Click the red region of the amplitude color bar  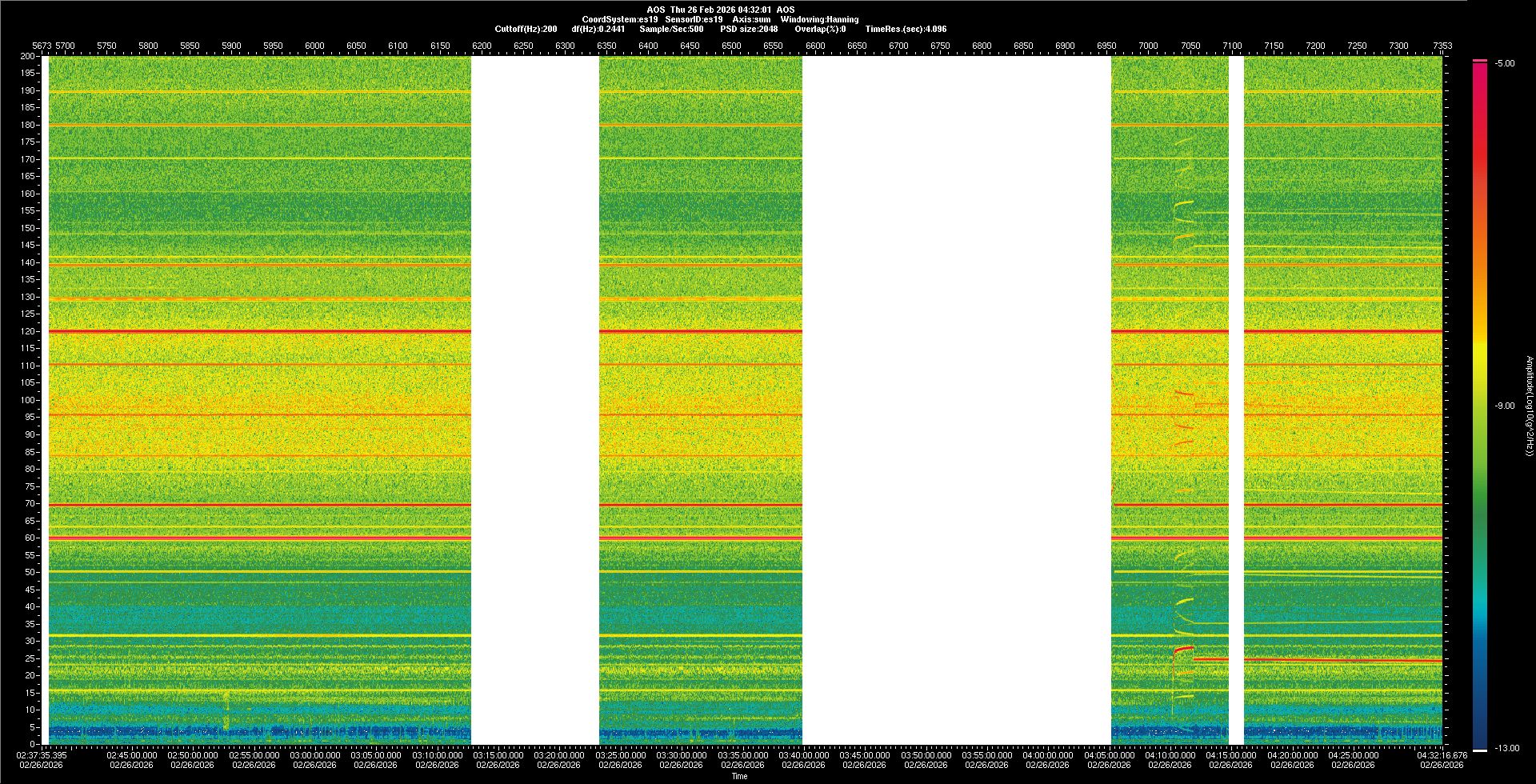pyautogui.click(x=1479, y=160)
